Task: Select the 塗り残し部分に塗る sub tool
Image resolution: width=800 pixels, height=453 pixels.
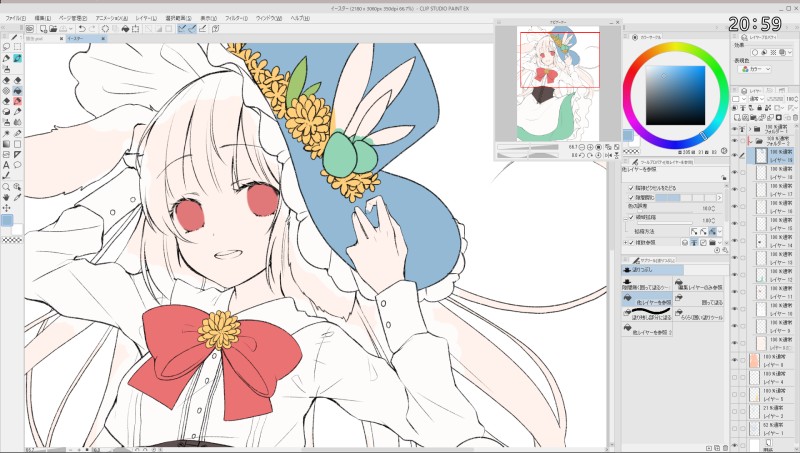Action: [x=646, y=314]
